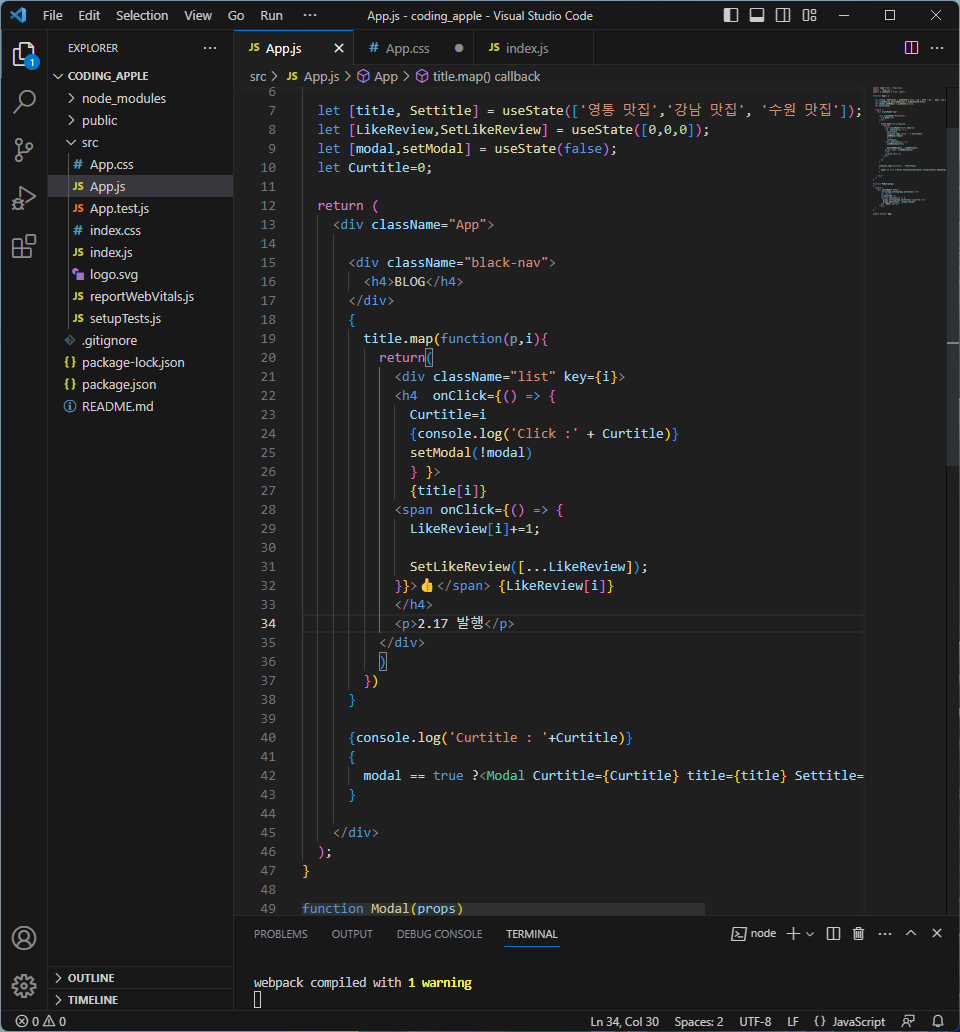Expand the public folder

[x=141, y=120]
